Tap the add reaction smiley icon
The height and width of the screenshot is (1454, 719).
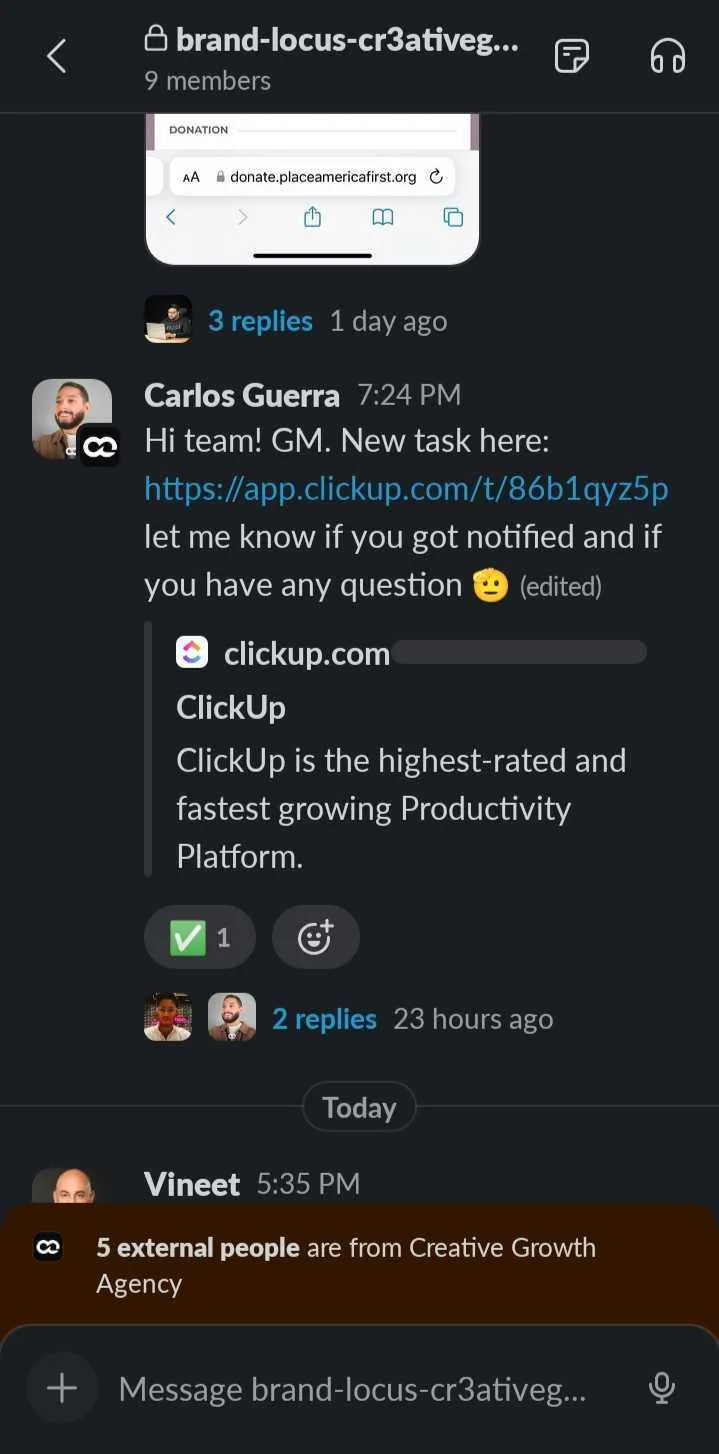pyautogui.click(x=315, y=937)
